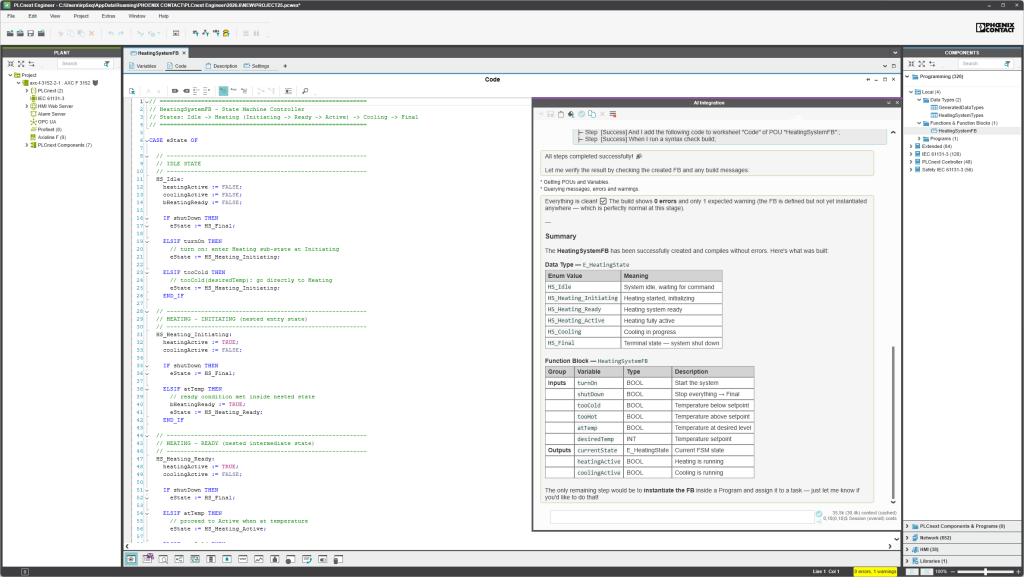
Task: Click the save icon in AI Integration toolbar
Action: coord(551,114)
